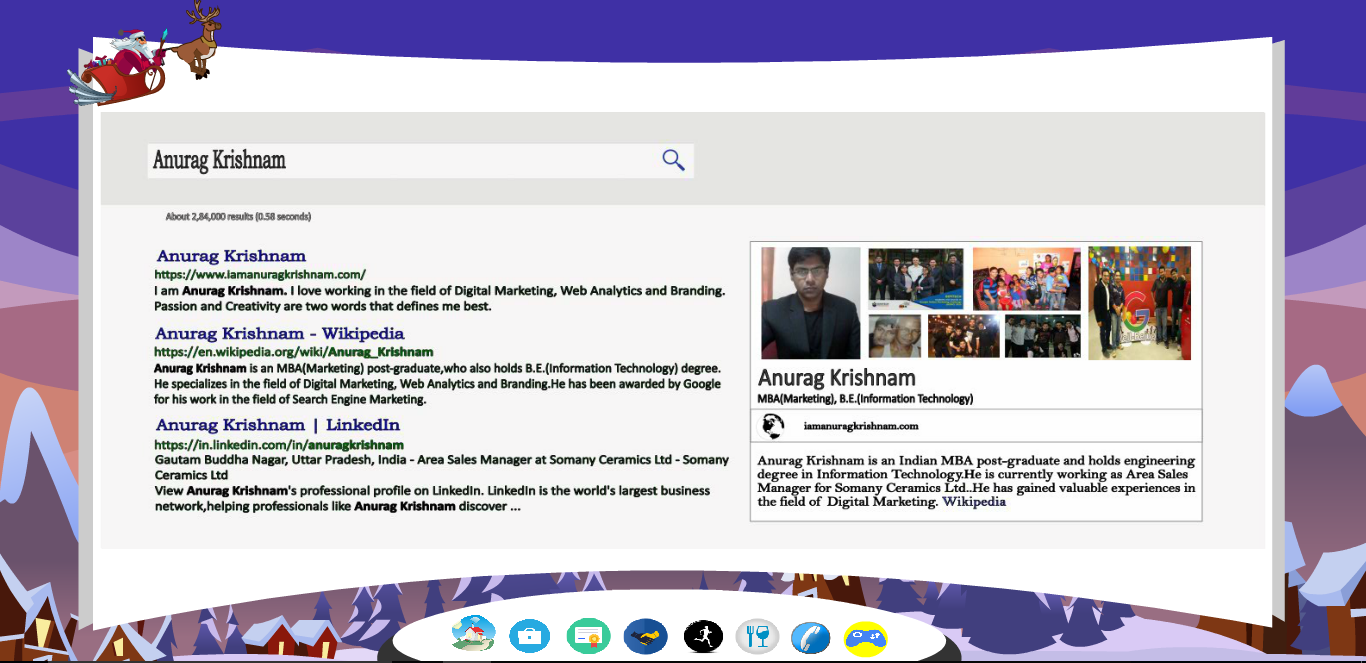Open the handshake icon

pyautogui.click(x=646, y=636)
